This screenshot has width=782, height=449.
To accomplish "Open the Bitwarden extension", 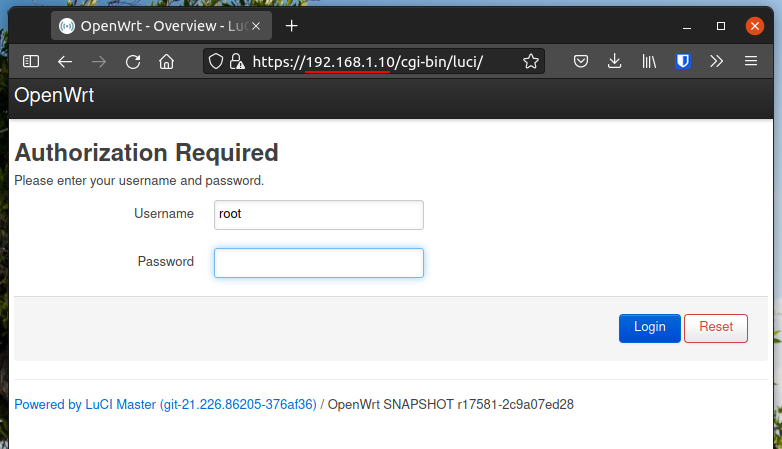I will coord(683,61).
